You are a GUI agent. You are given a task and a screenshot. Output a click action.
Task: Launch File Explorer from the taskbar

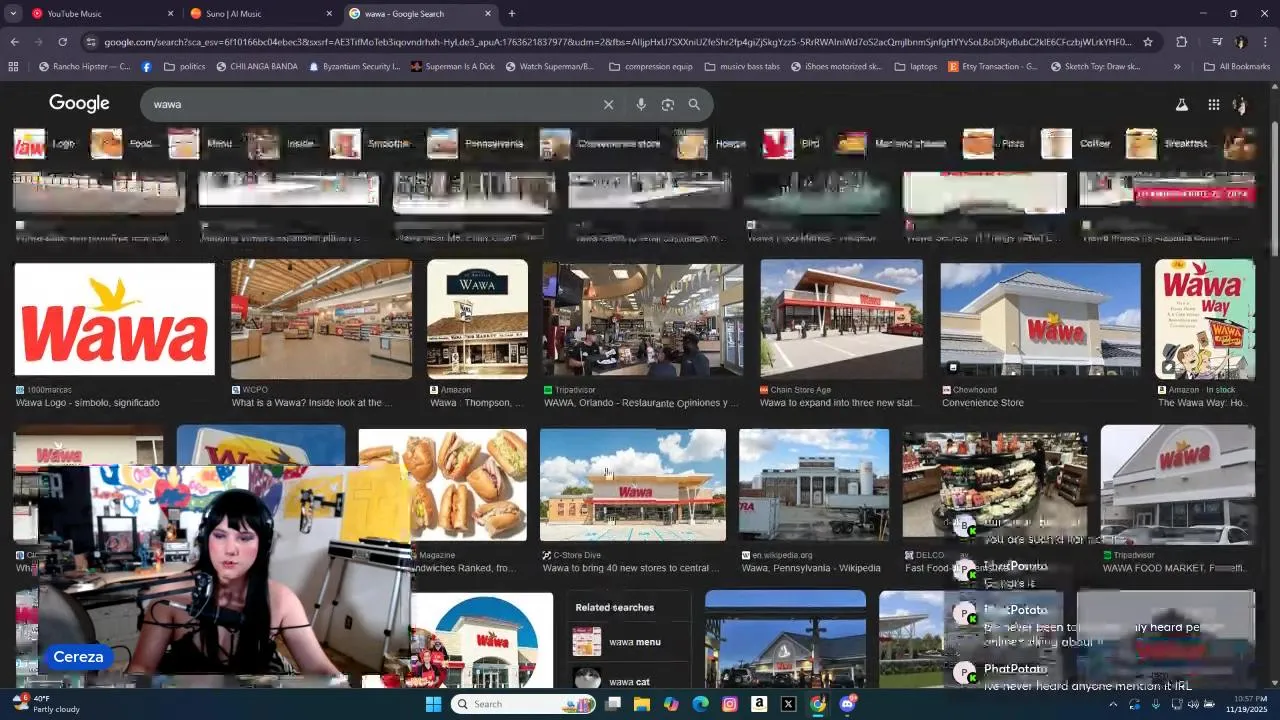tap(642, 704)
